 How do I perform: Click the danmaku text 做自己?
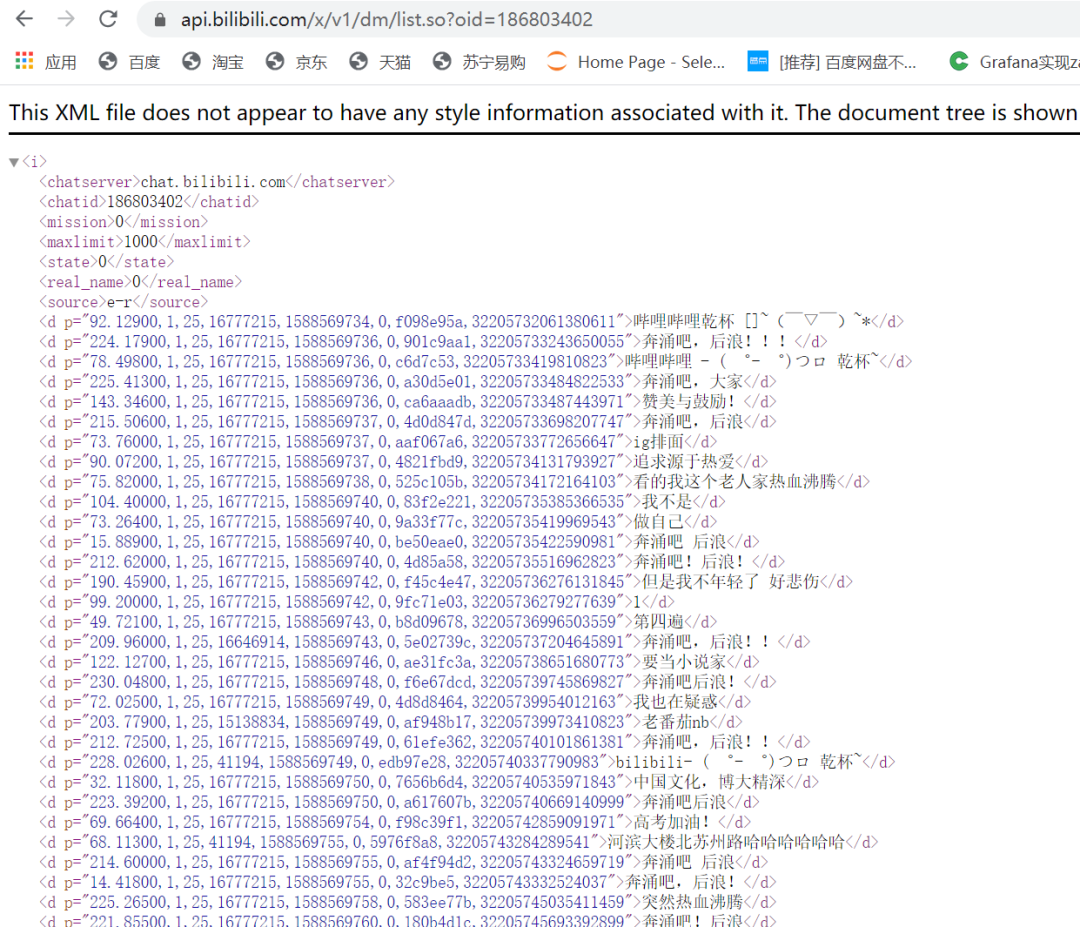coord(658,521)
